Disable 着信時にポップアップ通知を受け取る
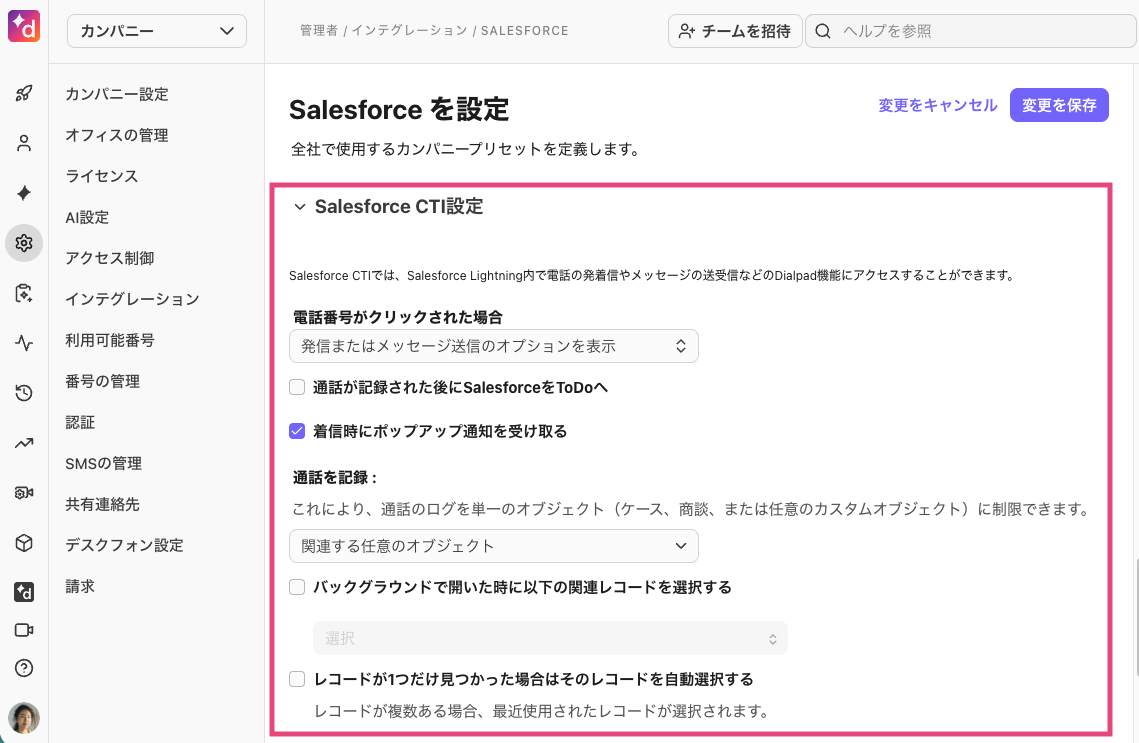Viewport: 1139px width, 743px height. (297, 431)
